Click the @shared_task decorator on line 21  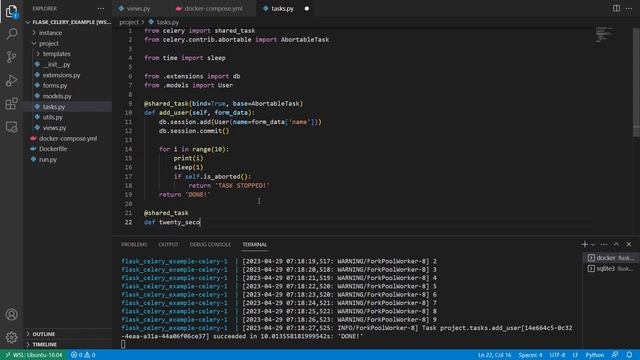click(x=166, y=213)
